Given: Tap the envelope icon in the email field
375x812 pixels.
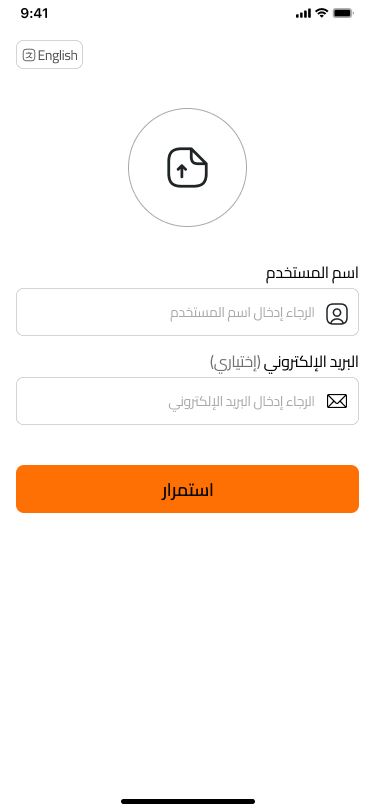Looking at the screenshot, I should [337, 401].
